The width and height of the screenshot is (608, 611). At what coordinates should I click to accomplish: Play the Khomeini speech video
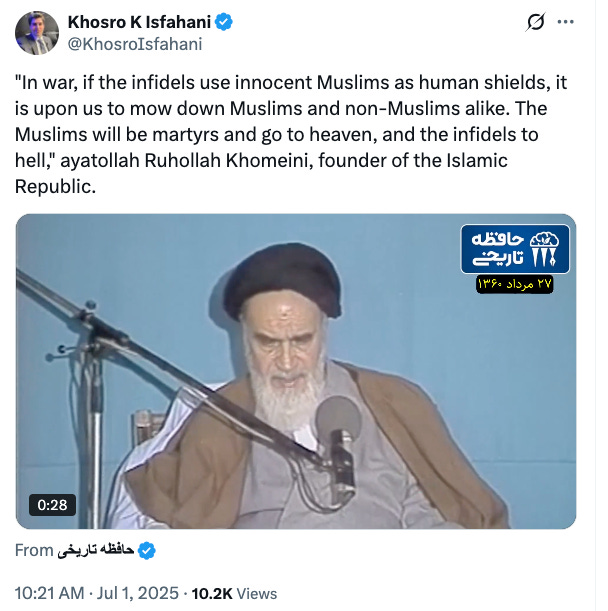[x=296, y=371]
